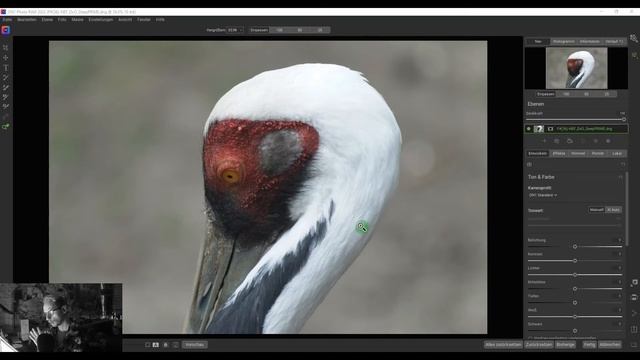Select the green Zoom tool
Image resolution: width=640 pixels, height=360 pixels.
click(5, 127)
